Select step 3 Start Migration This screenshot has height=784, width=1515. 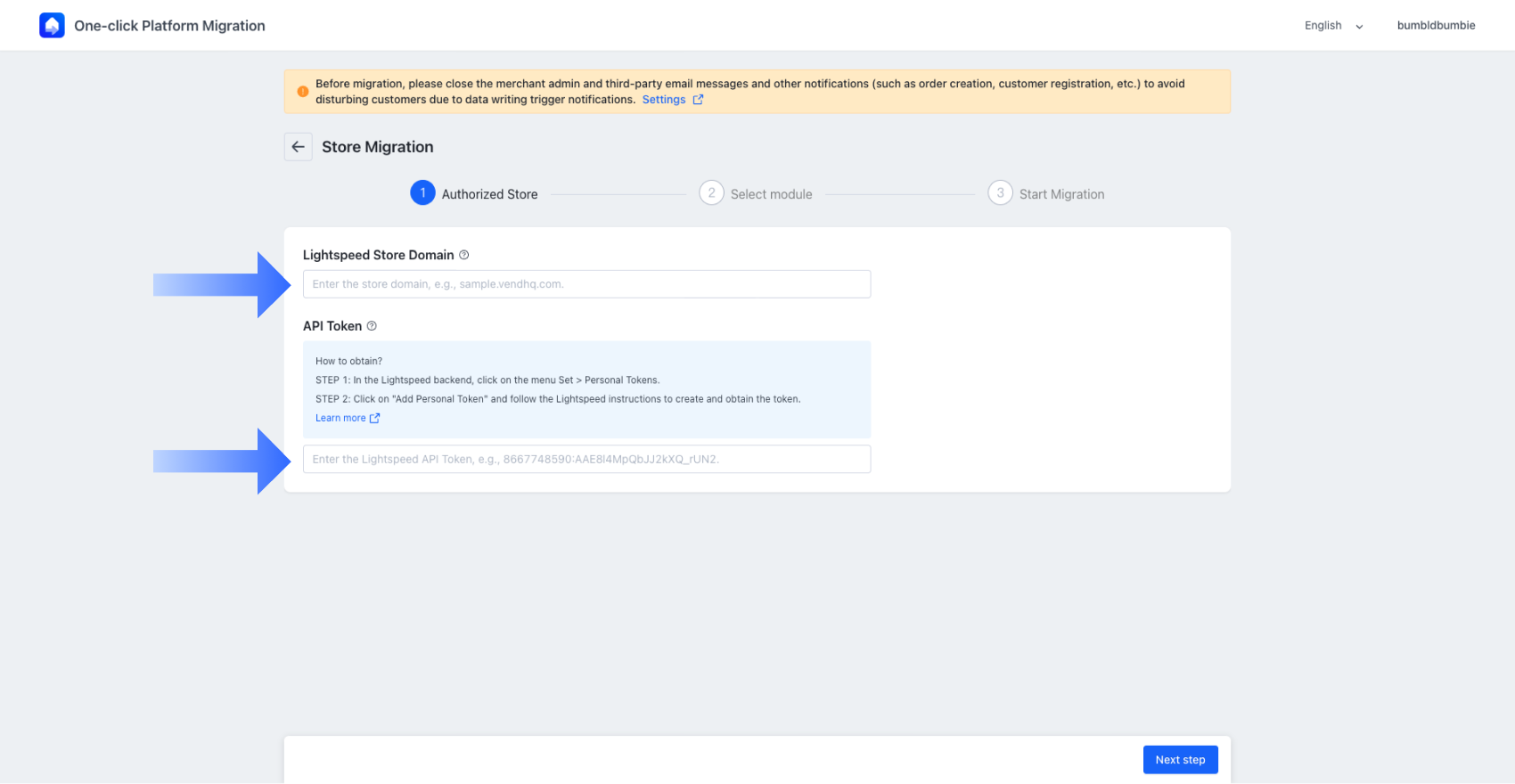[x=1046, y=193]
